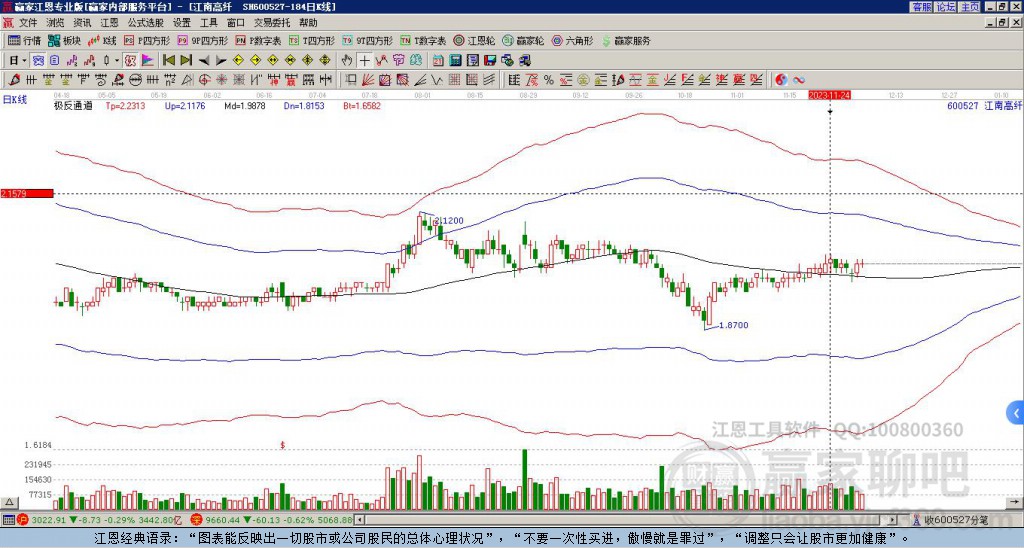
Task: Click the 极反通道 indicator label
Action: point(72,105)
